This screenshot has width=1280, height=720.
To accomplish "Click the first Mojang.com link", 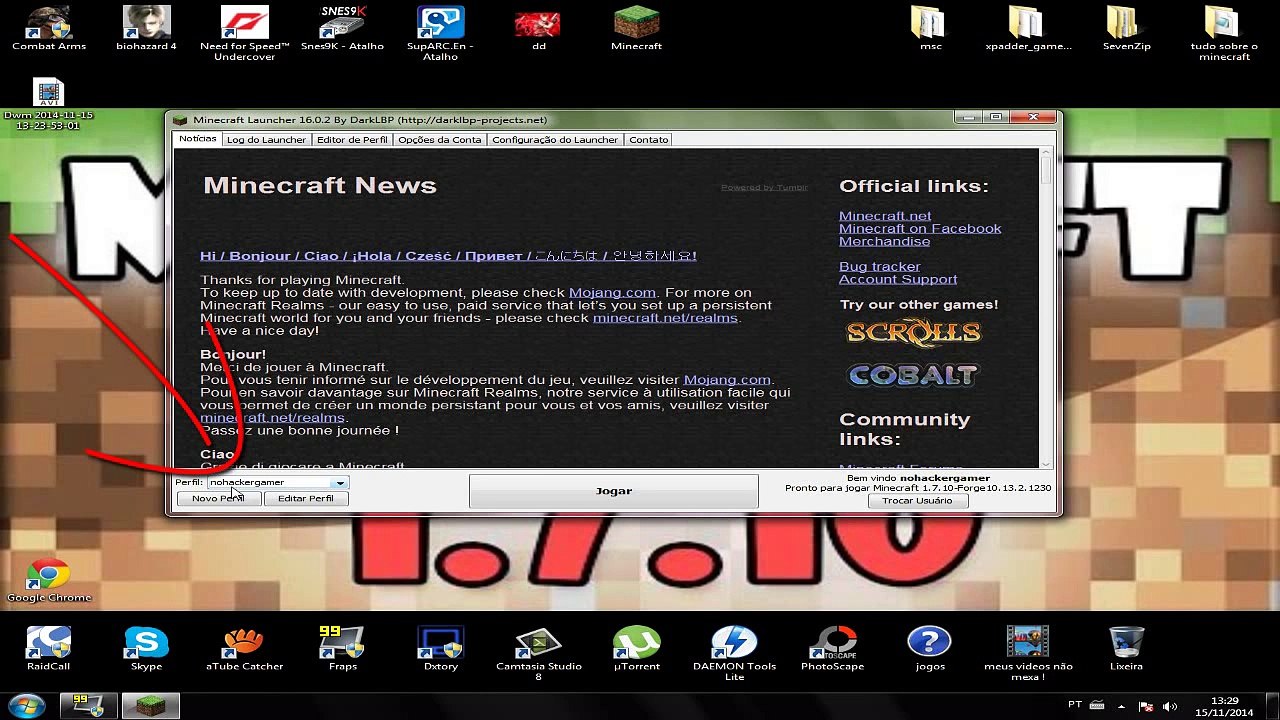I will tap(612, 293).
